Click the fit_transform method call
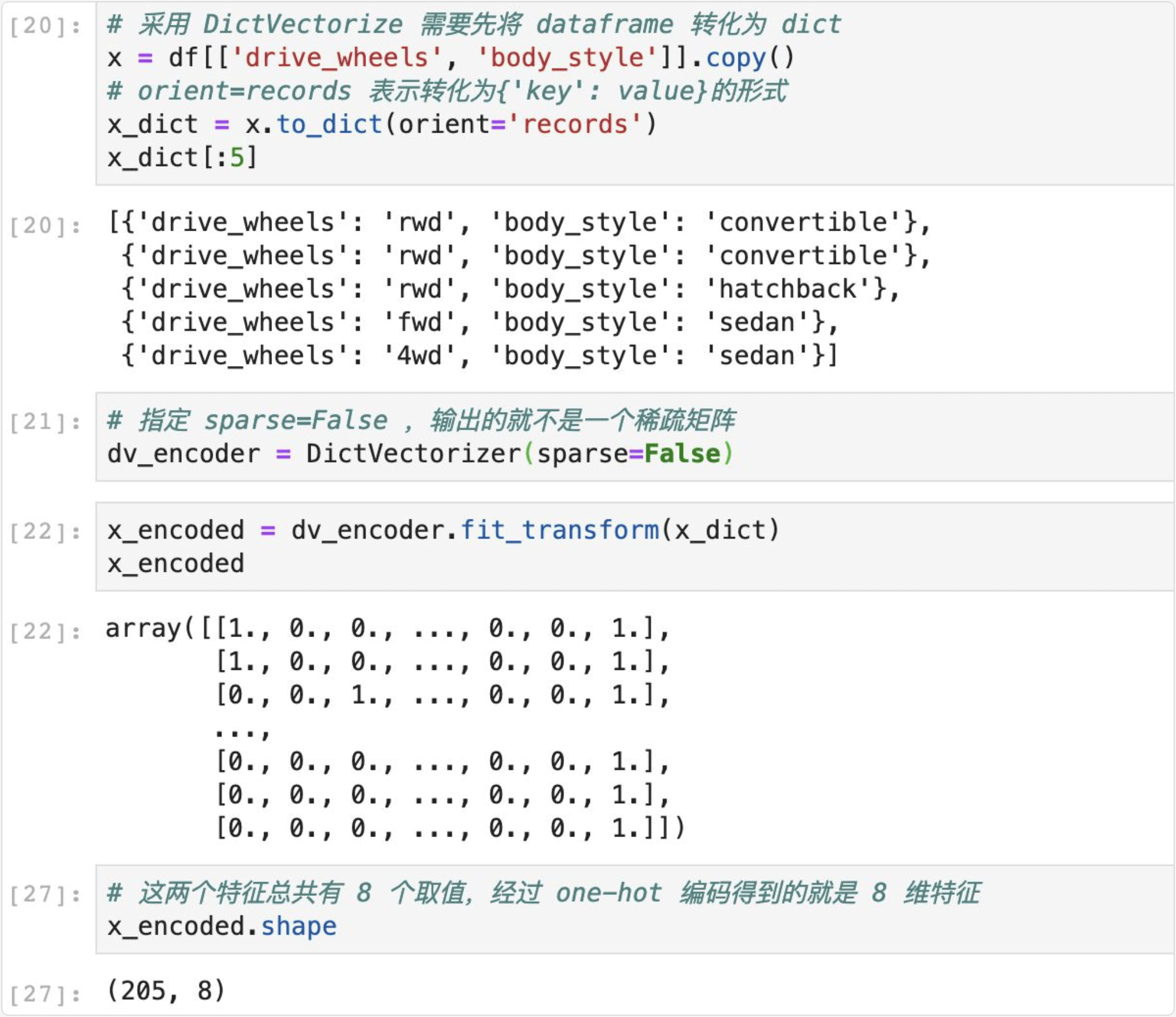 [559, 530]
